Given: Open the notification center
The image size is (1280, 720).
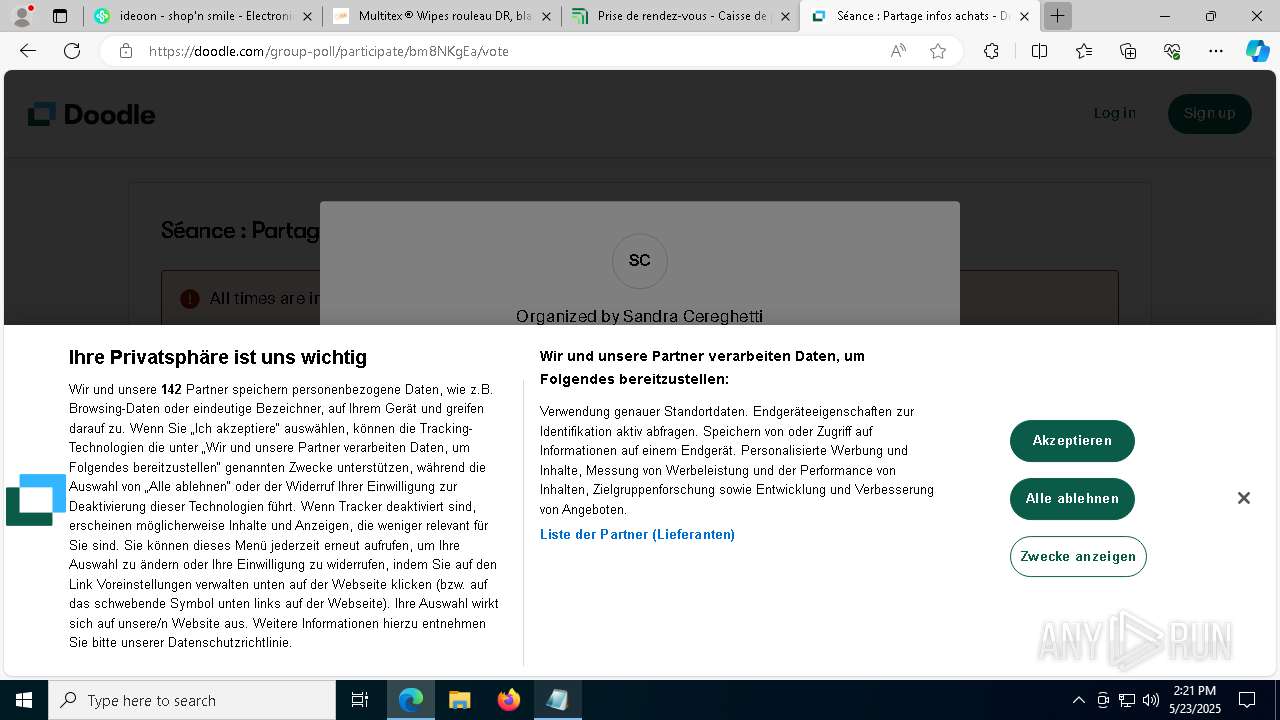Looking at the screenshot, I should pyautogui.click(x=1247, y=700).
